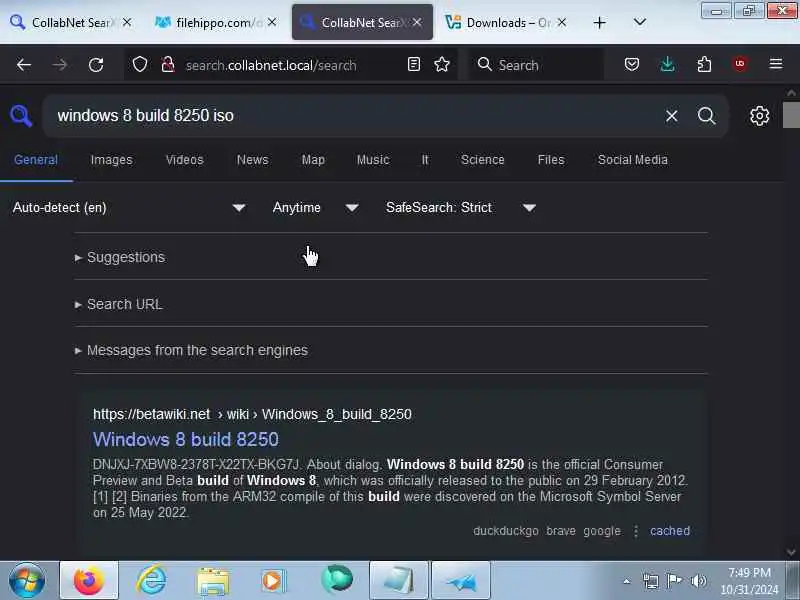Screen dimensions: 800x600
Task: Select the News search category
Action: pos(253,160)
